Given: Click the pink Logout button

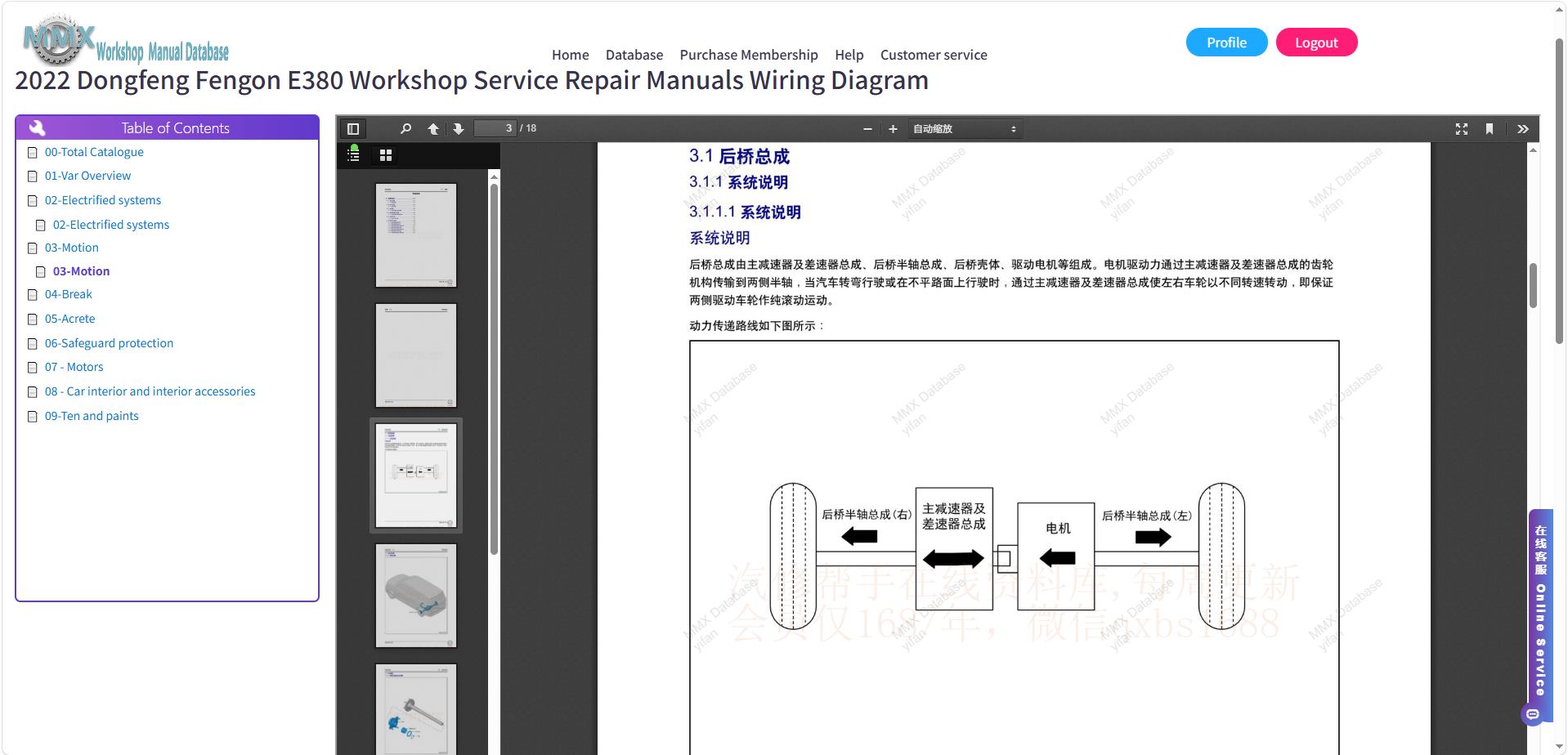Looking at the screenshot, I should tap(1316, 42).
